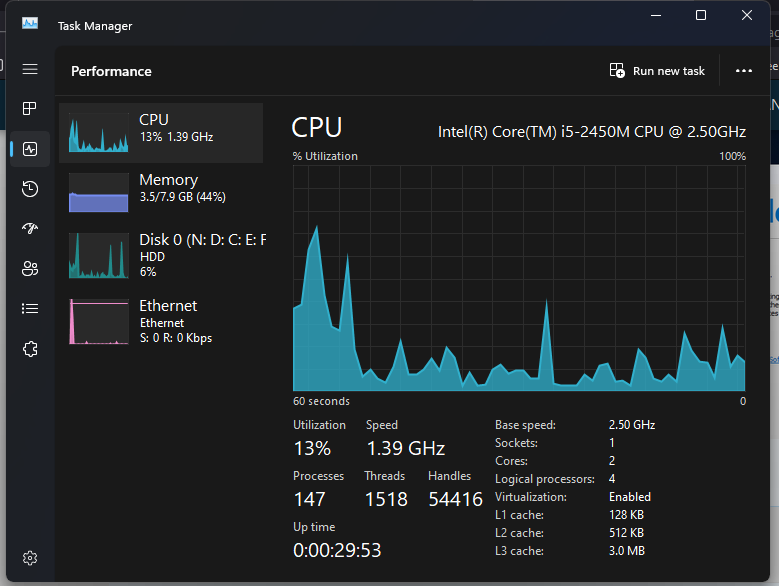Select the Memory performance entry

(x=161, y=193)
